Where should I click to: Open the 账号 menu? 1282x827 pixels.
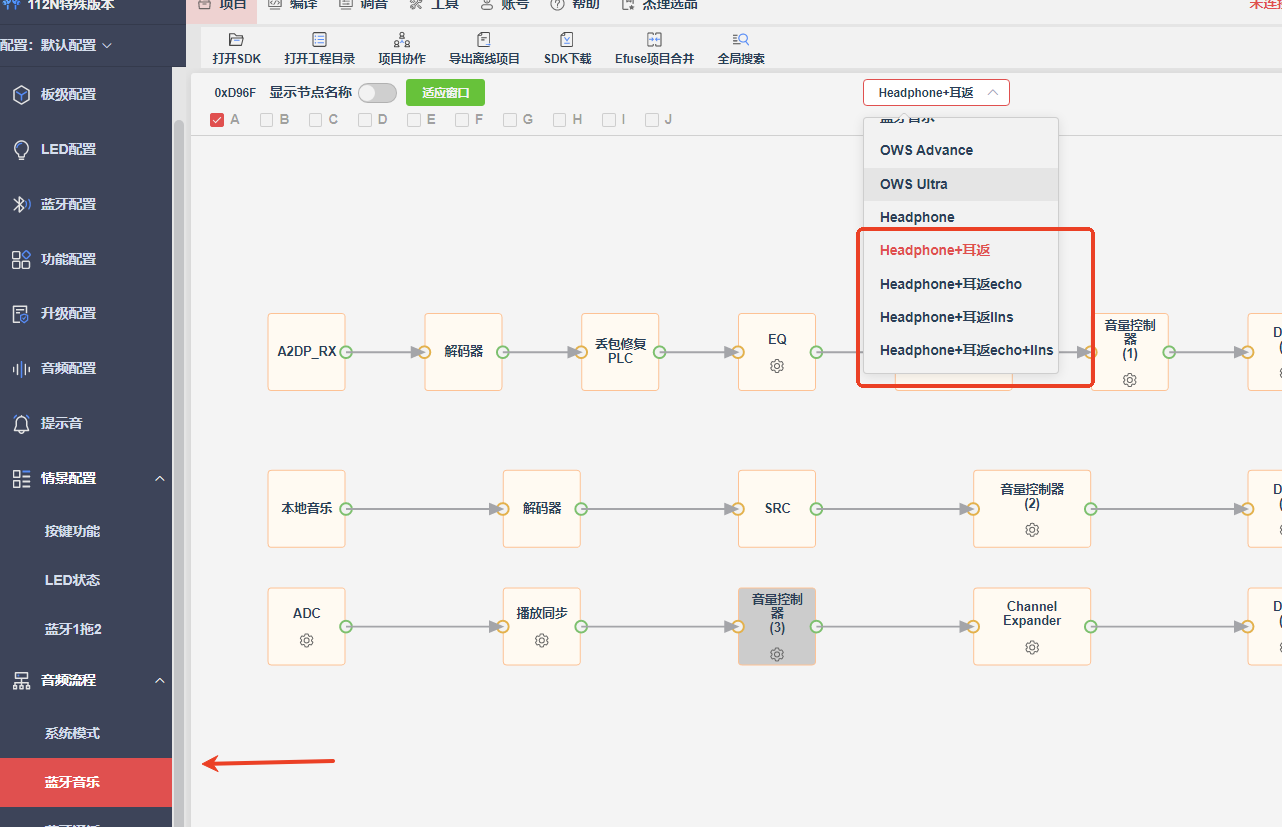(x=505, y=5)
